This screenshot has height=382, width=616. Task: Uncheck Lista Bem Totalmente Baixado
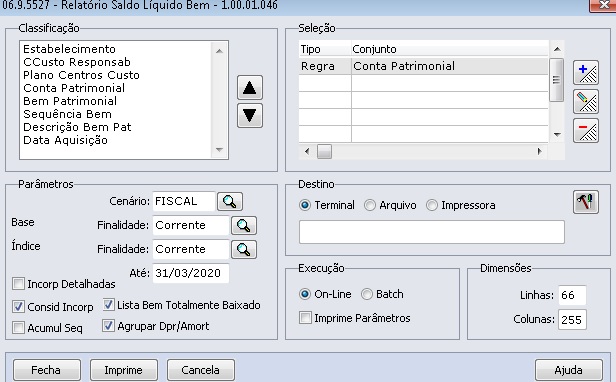pos(108,305)
